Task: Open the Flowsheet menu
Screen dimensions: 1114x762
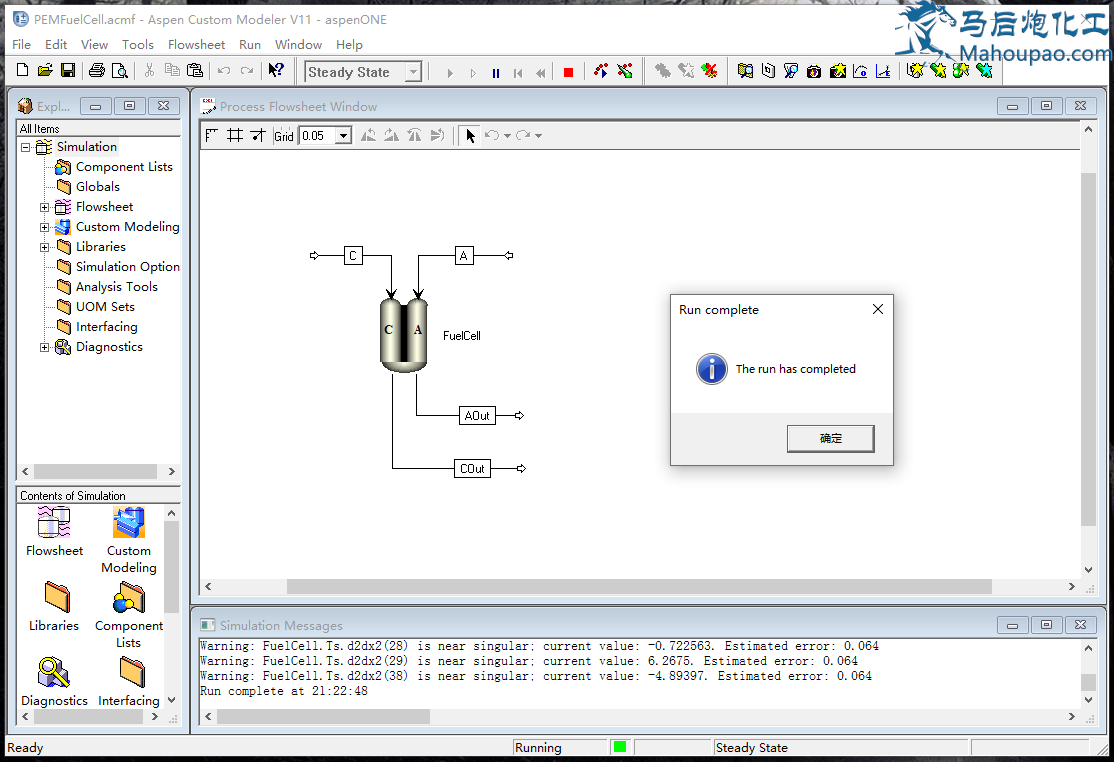Action: [196, 45]
